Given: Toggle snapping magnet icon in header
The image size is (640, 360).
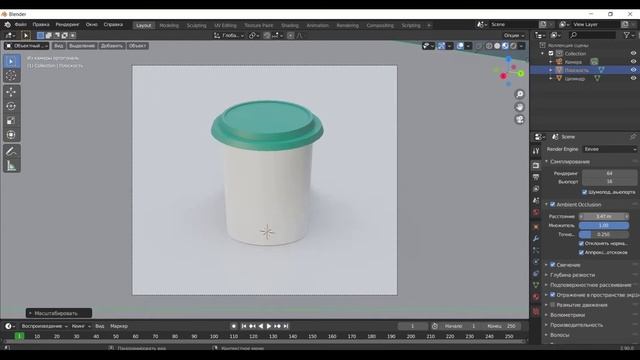Looking at the screenshot, I should (267, 36).
